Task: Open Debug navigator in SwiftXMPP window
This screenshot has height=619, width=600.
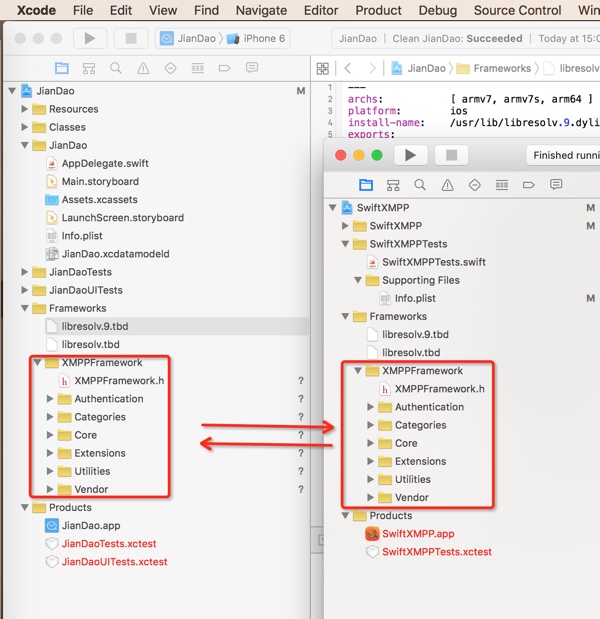Action: [x=502, y=185]
